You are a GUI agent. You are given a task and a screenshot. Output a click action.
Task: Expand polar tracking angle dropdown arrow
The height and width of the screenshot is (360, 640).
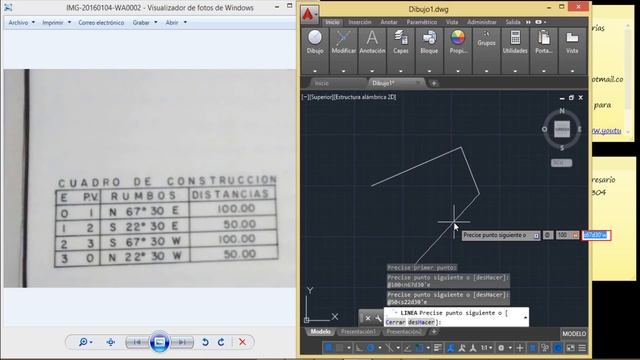pyautogui.click(x=380, y=348)
